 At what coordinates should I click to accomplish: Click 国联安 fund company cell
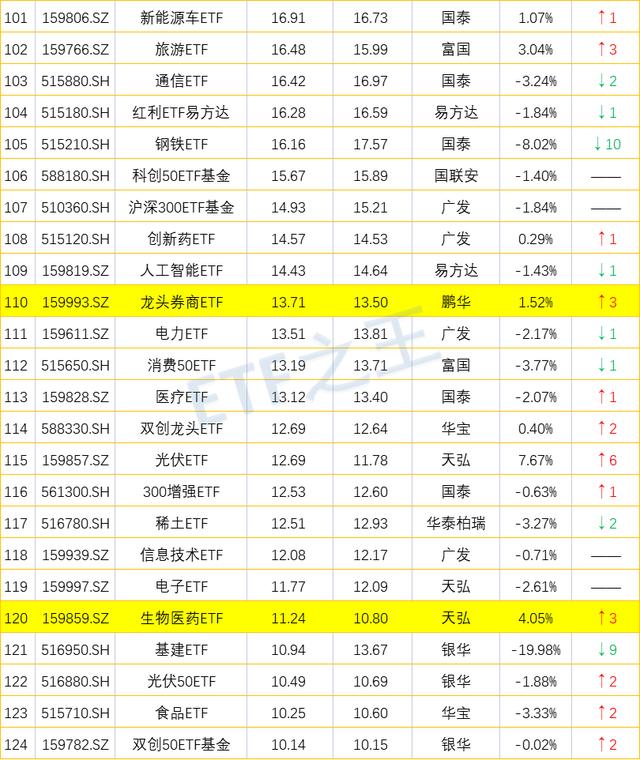coord(456,175)
